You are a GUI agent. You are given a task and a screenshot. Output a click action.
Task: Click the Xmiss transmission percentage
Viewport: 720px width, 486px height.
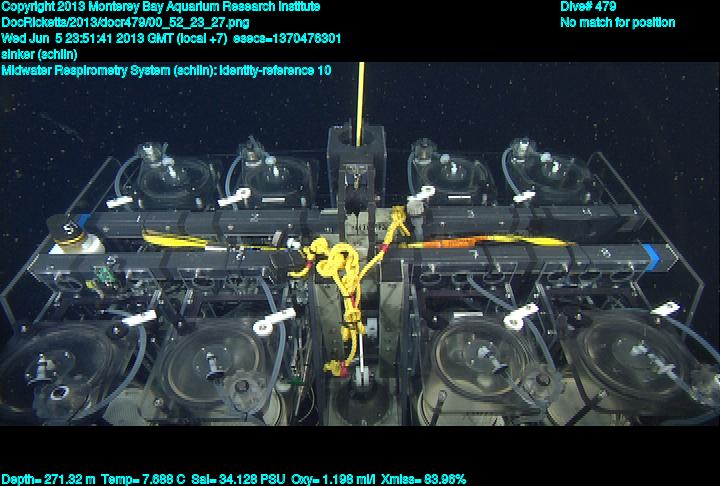coord(424,479)
